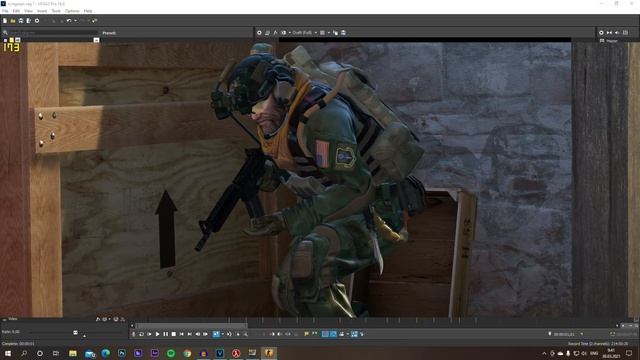The image size is (640, 360).
Task: Jump to project start
Action: (x=182, y=334)
